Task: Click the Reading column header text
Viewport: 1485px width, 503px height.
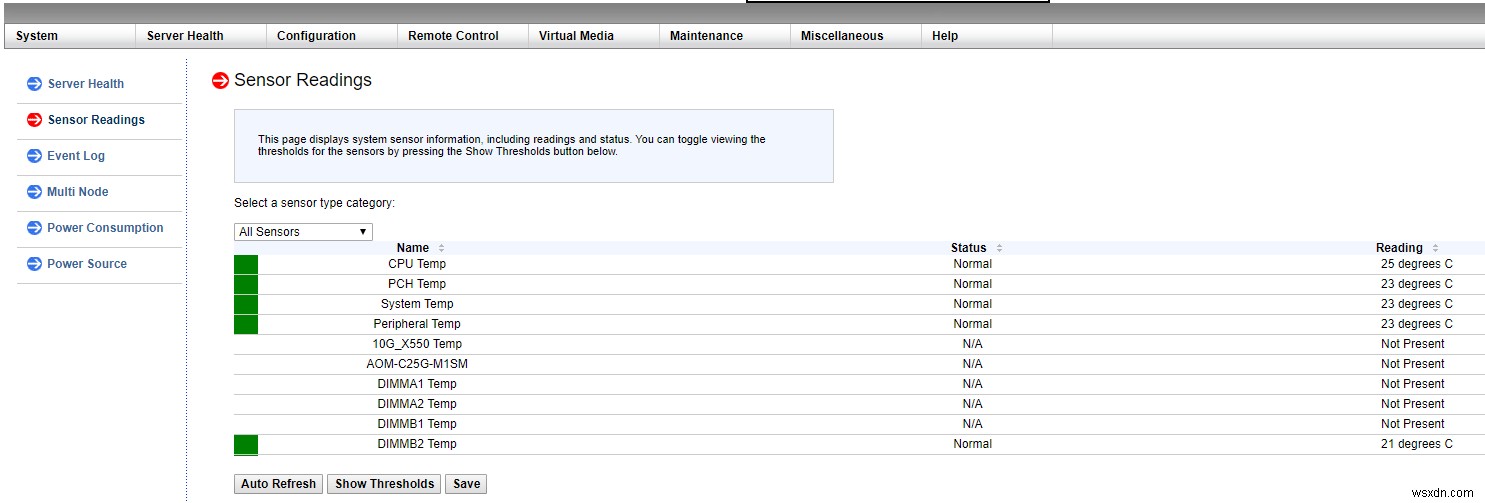Action: (1399, 248)
